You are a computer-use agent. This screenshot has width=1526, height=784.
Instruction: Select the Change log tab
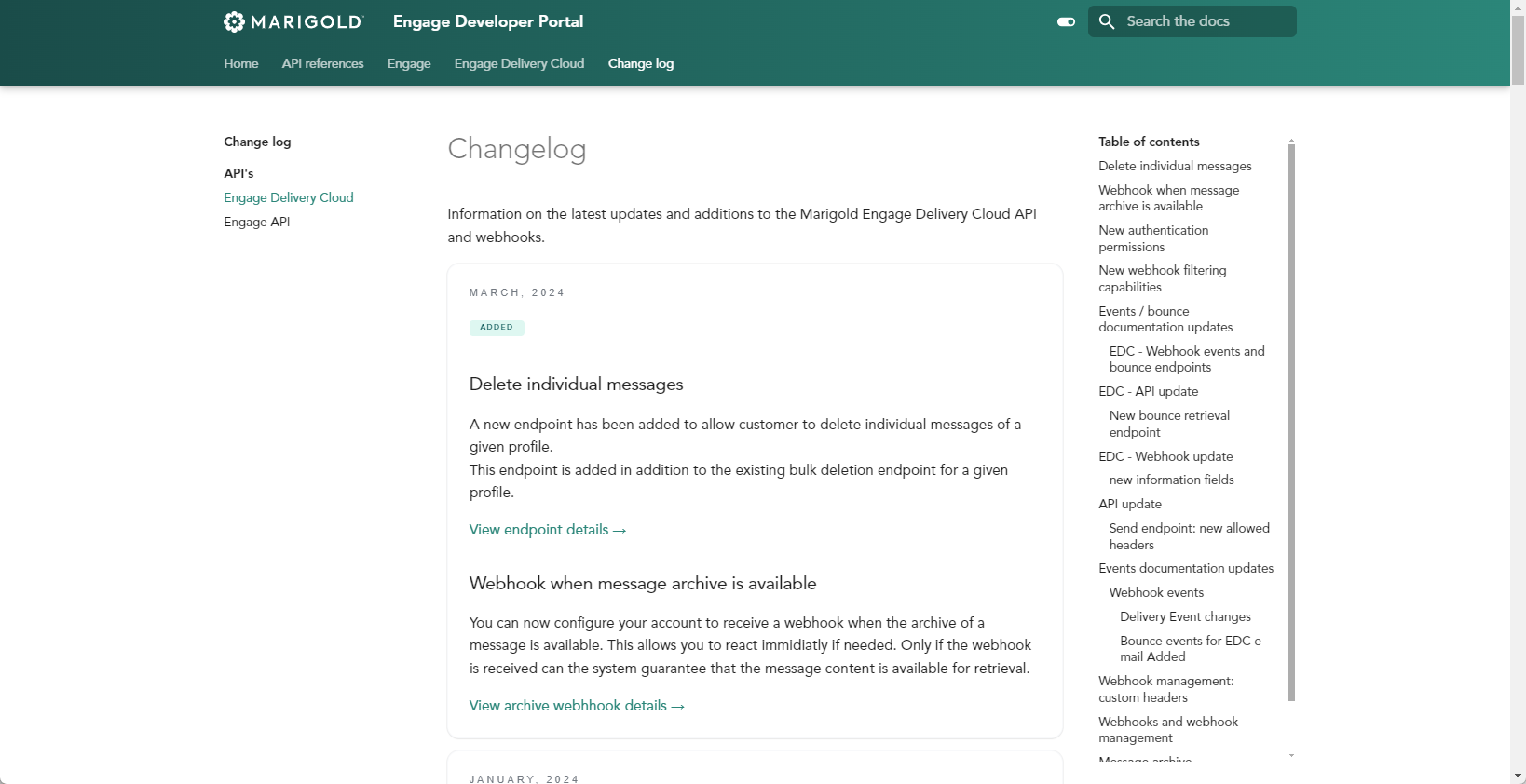[x=641, y=63]
